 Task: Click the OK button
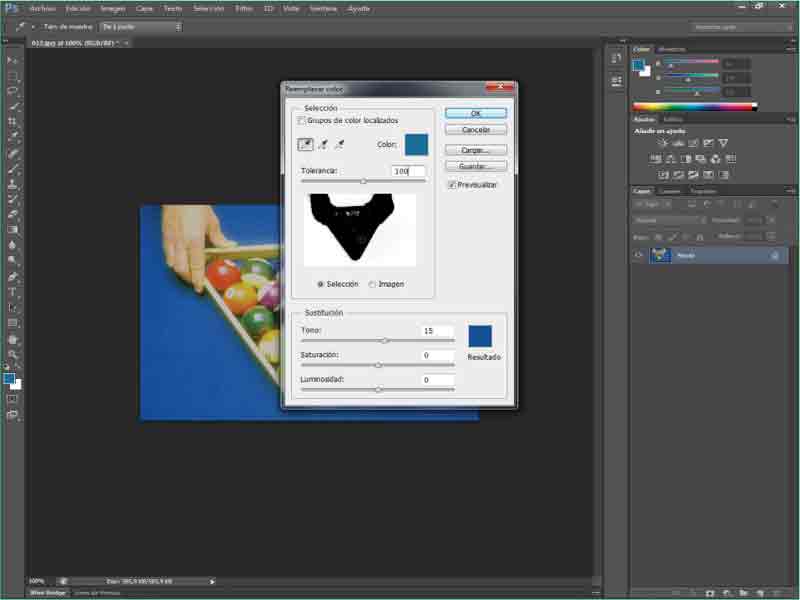coord(476,114)
